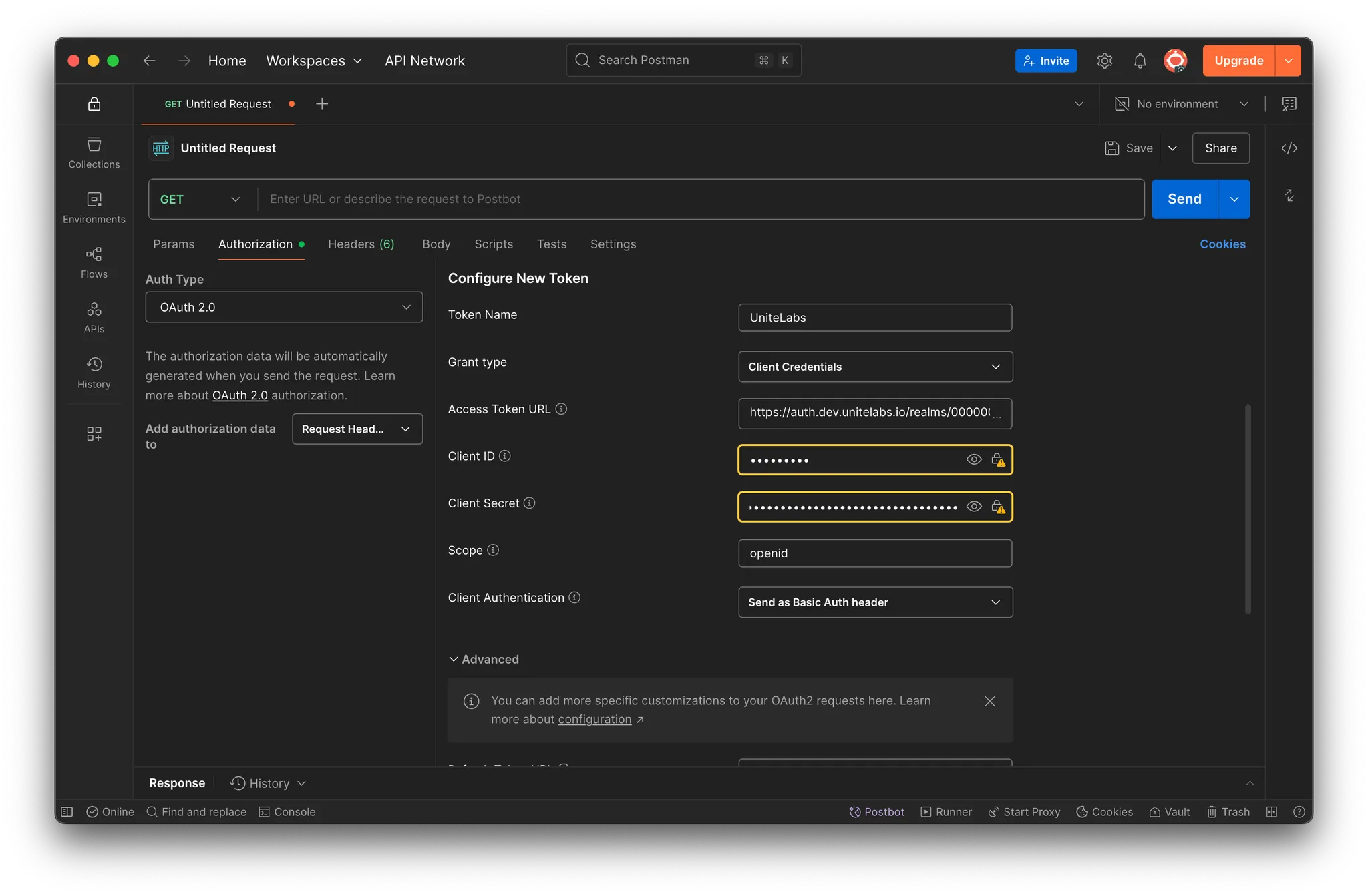Image resolution: width=1368 pixels, height=896 pixels.
Task: Toggle the two-pane layout icon in status bar
Action: [1271, 812]
